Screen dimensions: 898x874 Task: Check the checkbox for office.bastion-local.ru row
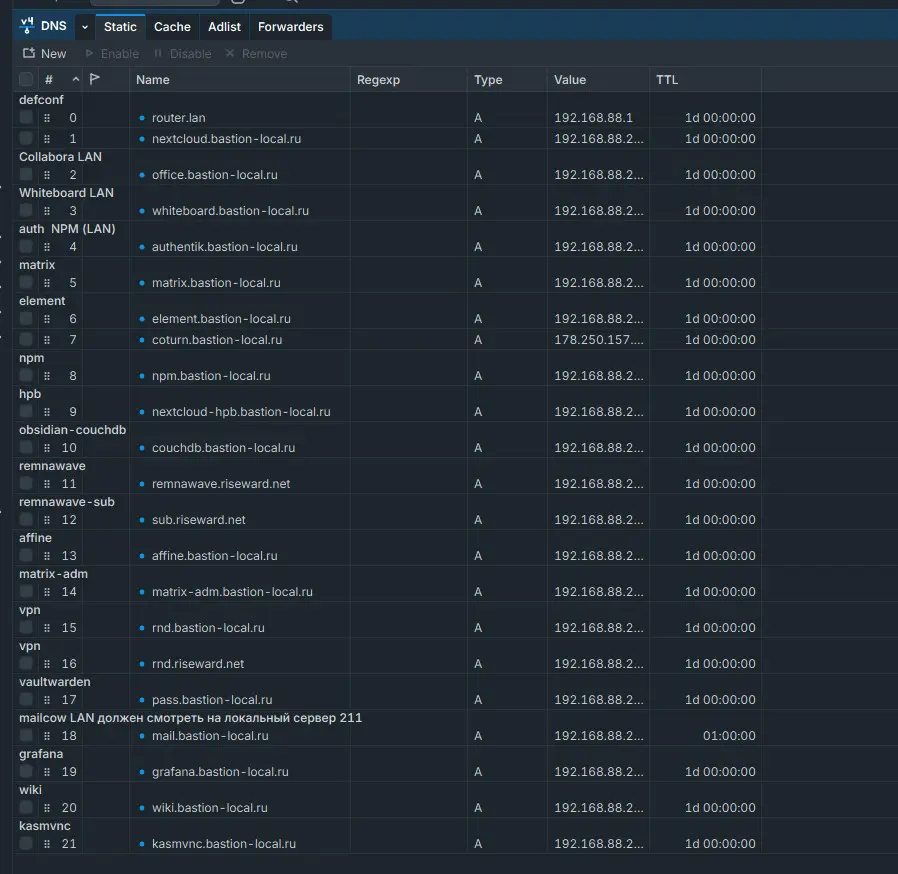pyautogui.click(x=26, y=175)
